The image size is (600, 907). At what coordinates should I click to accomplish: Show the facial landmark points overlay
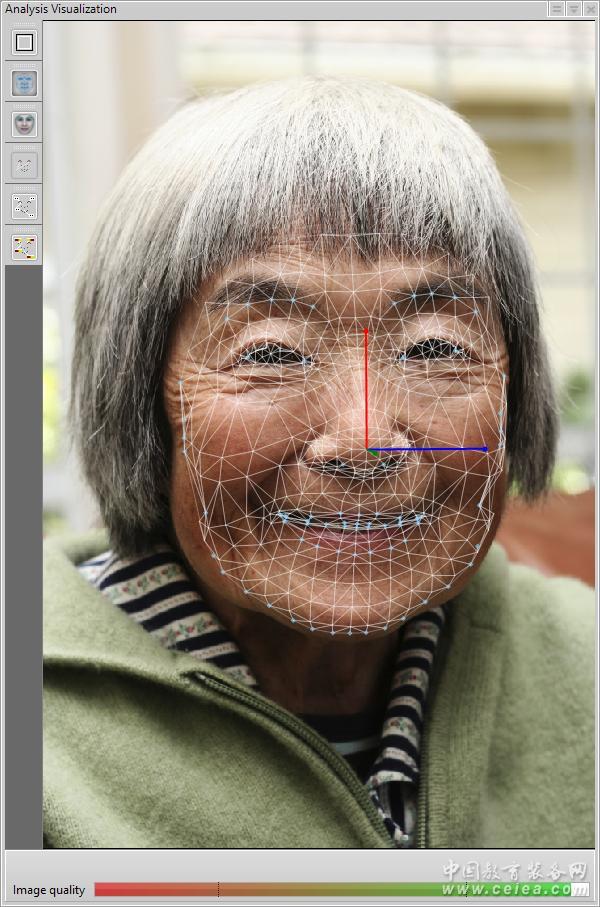click(x=24, y=207)
